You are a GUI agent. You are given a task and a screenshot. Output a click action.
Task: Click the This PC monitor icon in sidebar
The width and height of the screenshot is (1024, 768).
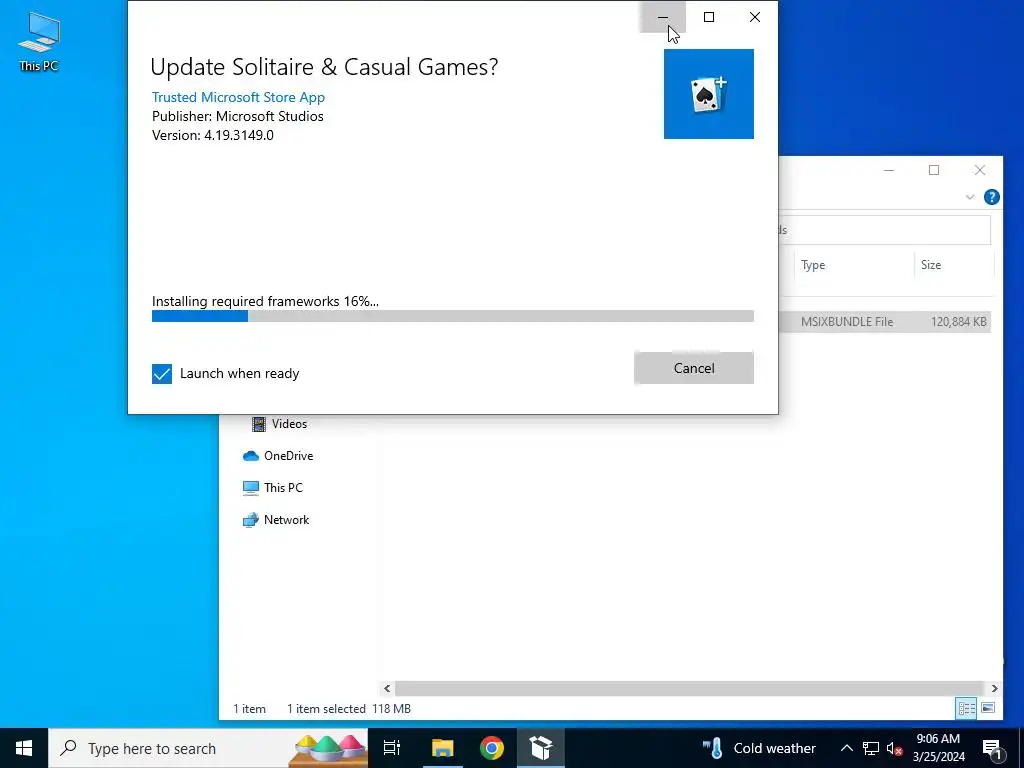click(251, 488)
